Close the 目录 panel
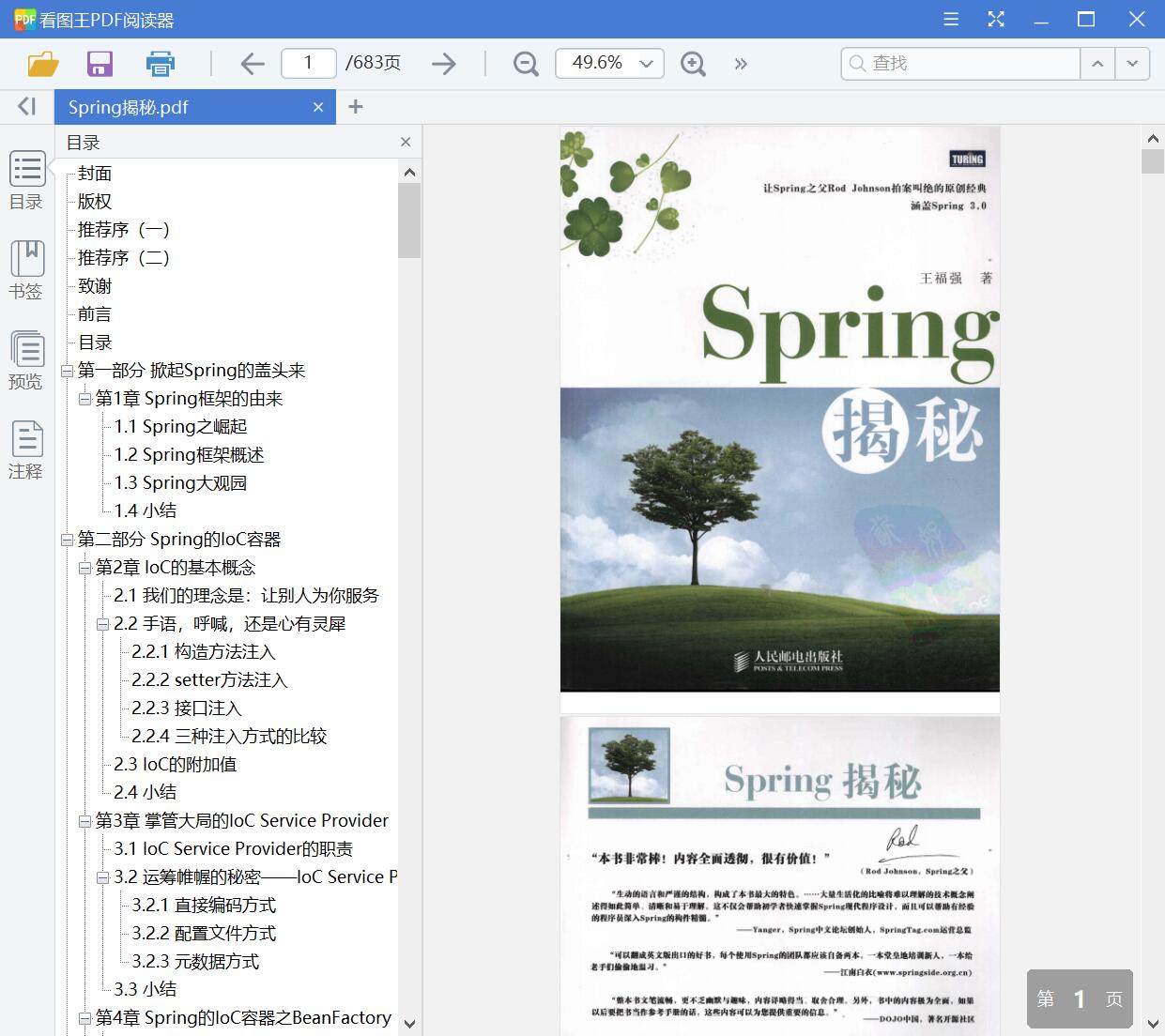The image size is (1165, 1036). 406,142
